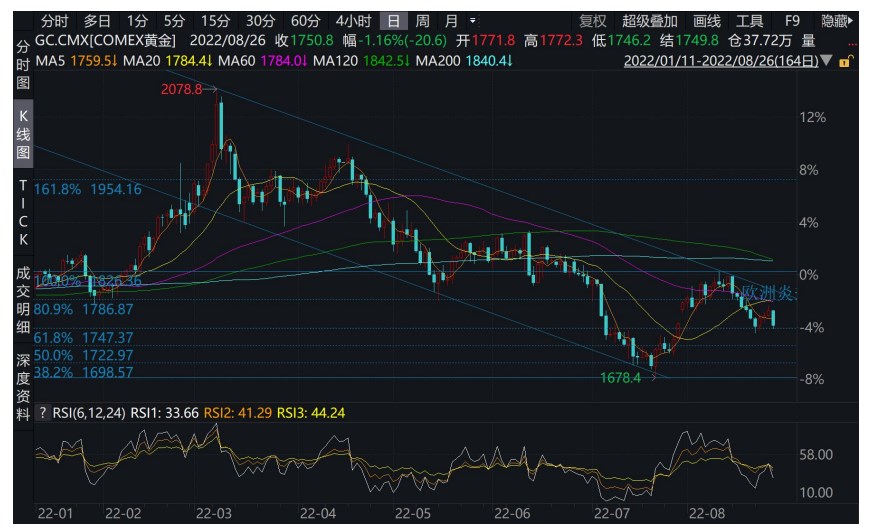Open the 工具 tools menu
This screenshot has height=532, width=872.
click(750, 21)
